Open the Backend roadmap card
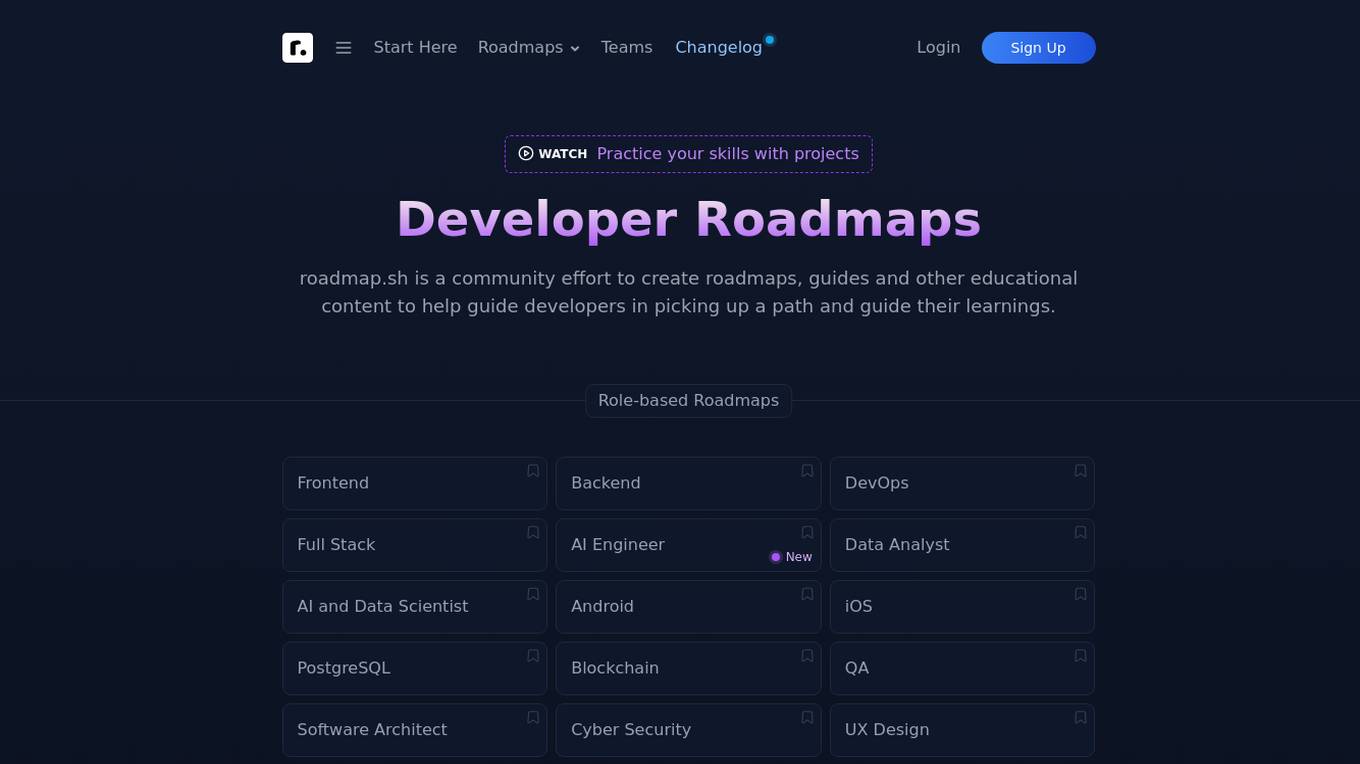This screenshot has width=1360, height=764. coord(688,484)
